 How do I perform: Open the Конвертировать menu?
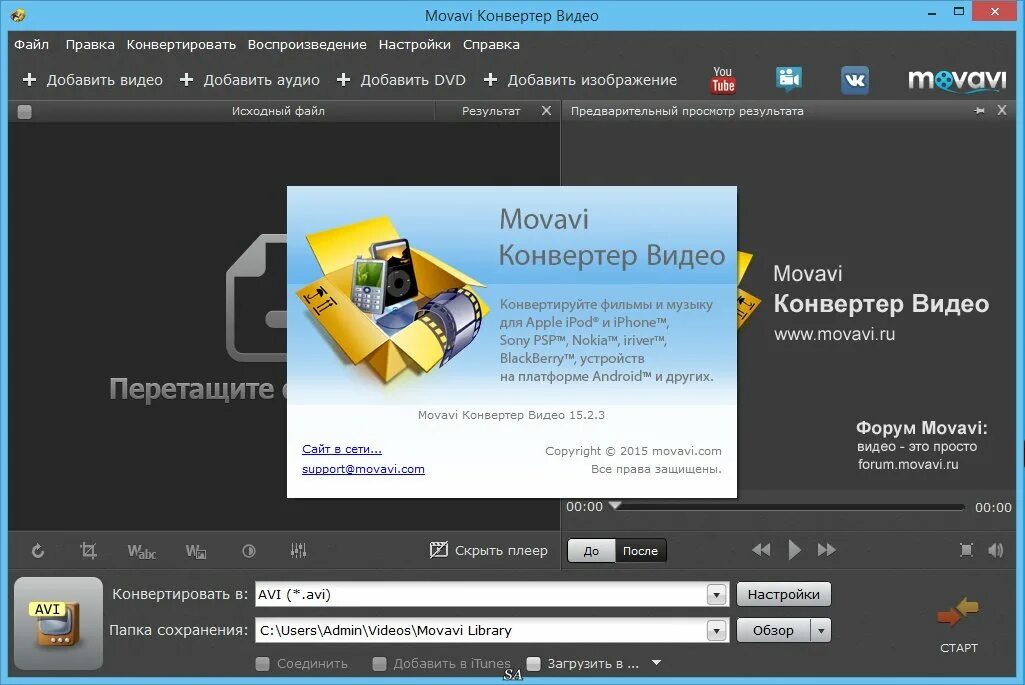click(x=181, y=44)
